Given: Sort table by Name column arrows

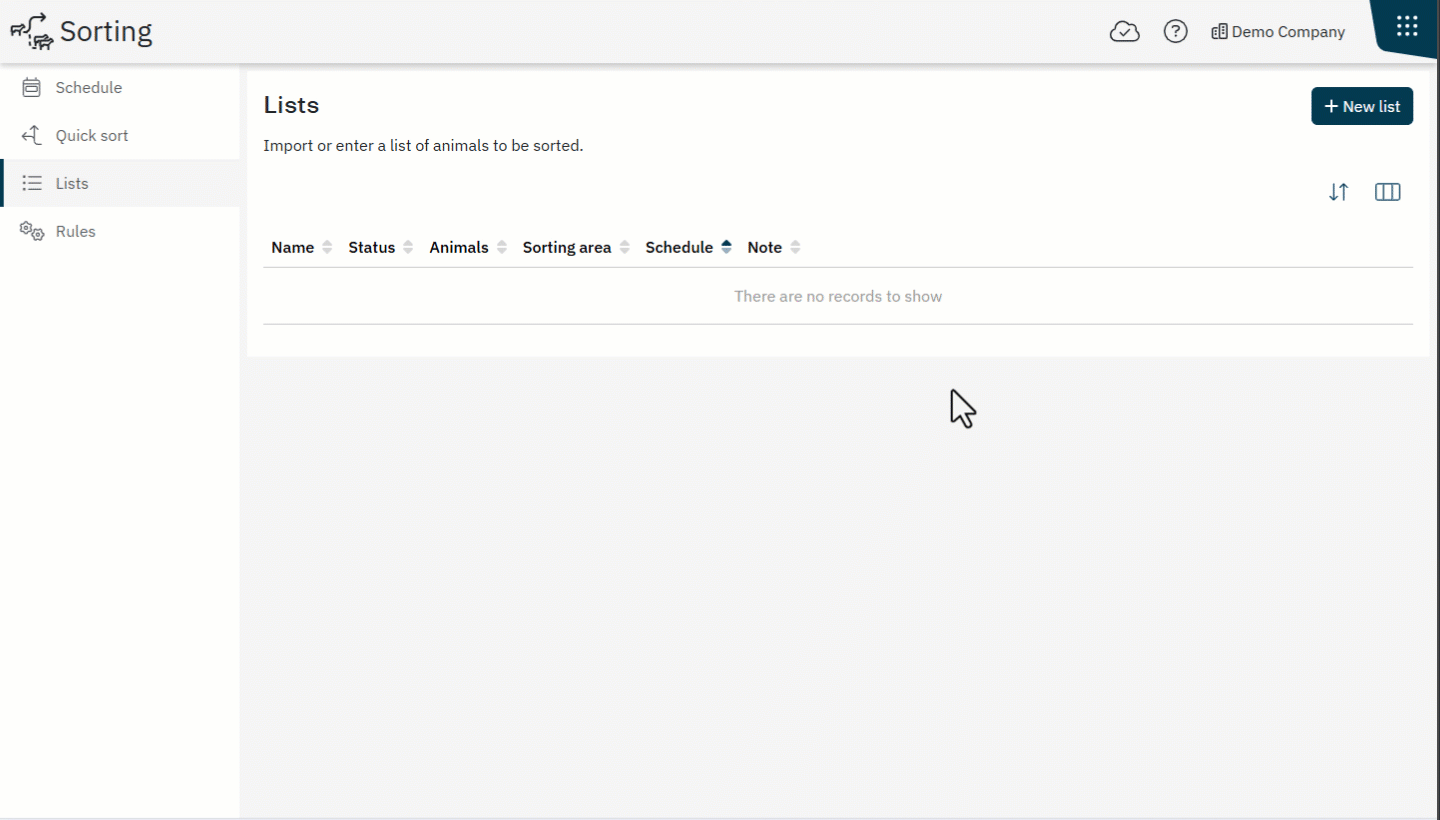Looking at the screenshot, I should [x=327, y=247].
